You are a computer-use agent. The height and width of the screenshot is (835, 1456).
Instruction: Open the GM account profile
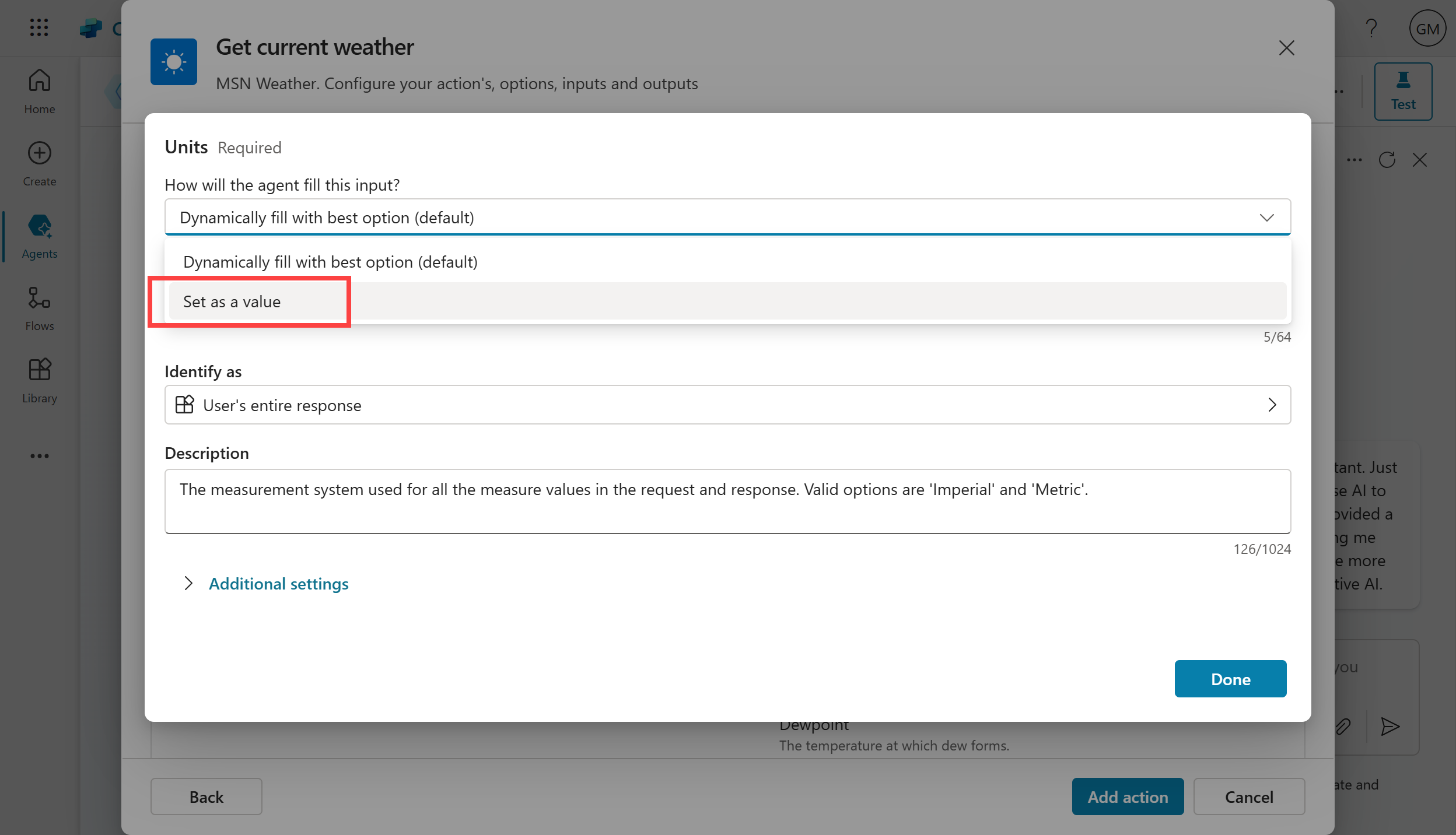(x=1427, y=28)
